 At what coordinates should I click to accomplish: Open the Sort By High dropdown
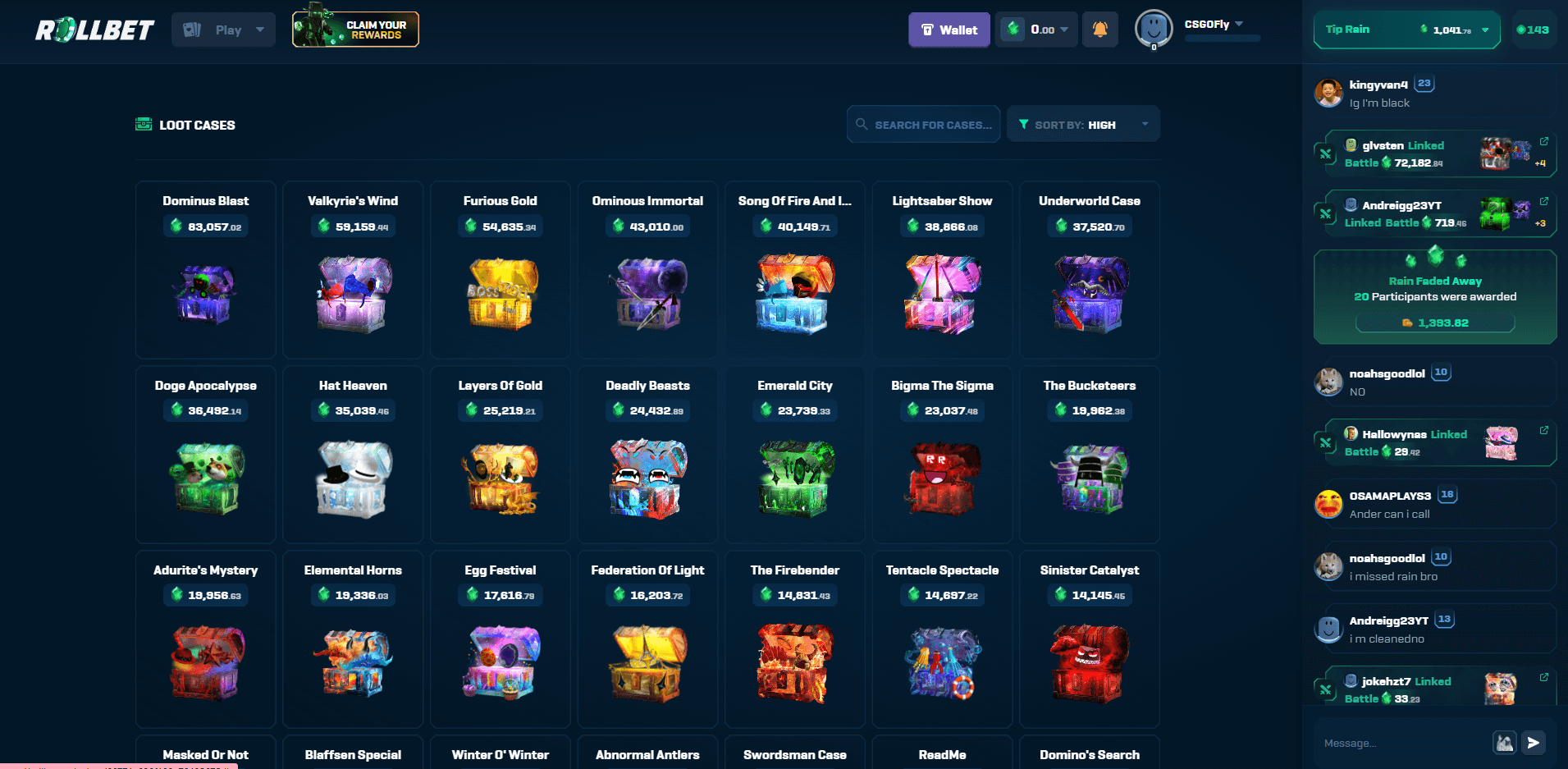1083,125
